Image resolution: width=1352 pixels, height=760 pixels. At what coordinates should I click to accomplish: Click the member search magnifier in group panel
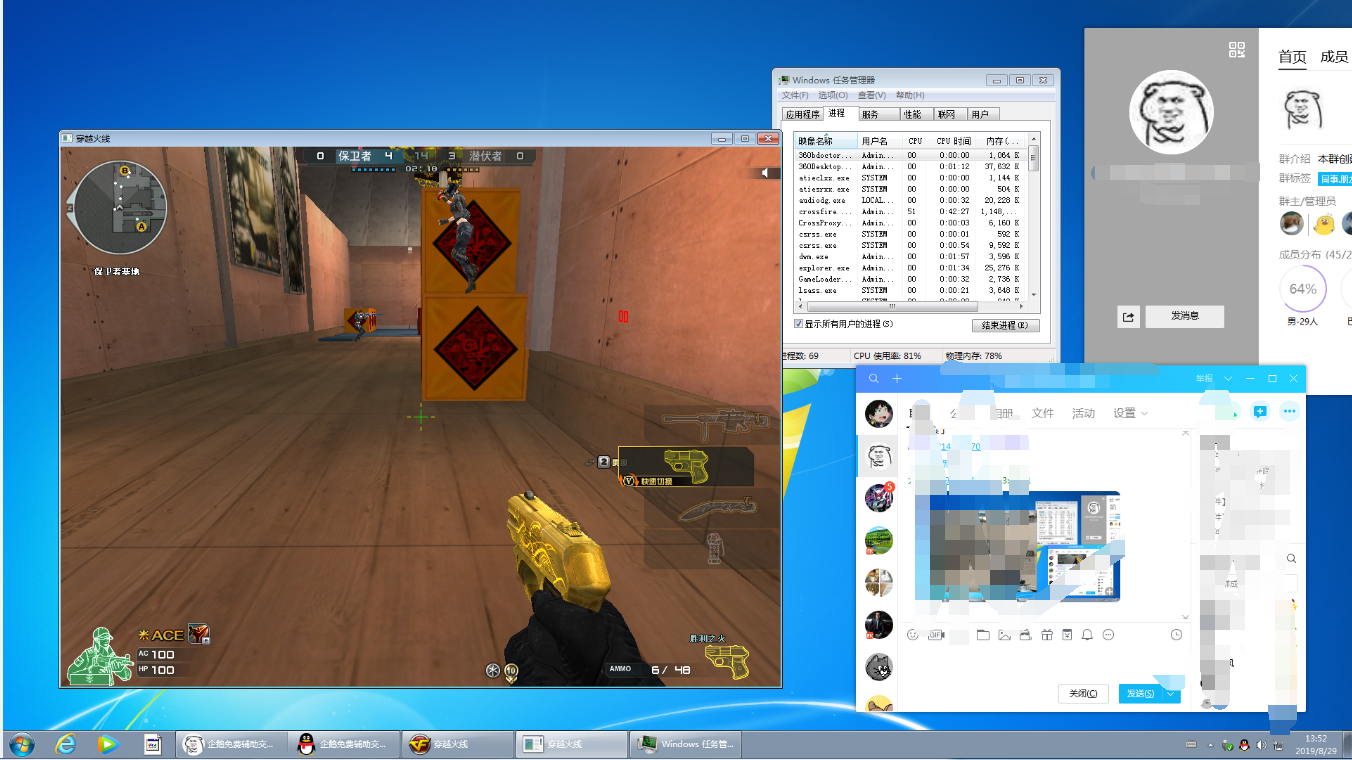(1291, 559)
